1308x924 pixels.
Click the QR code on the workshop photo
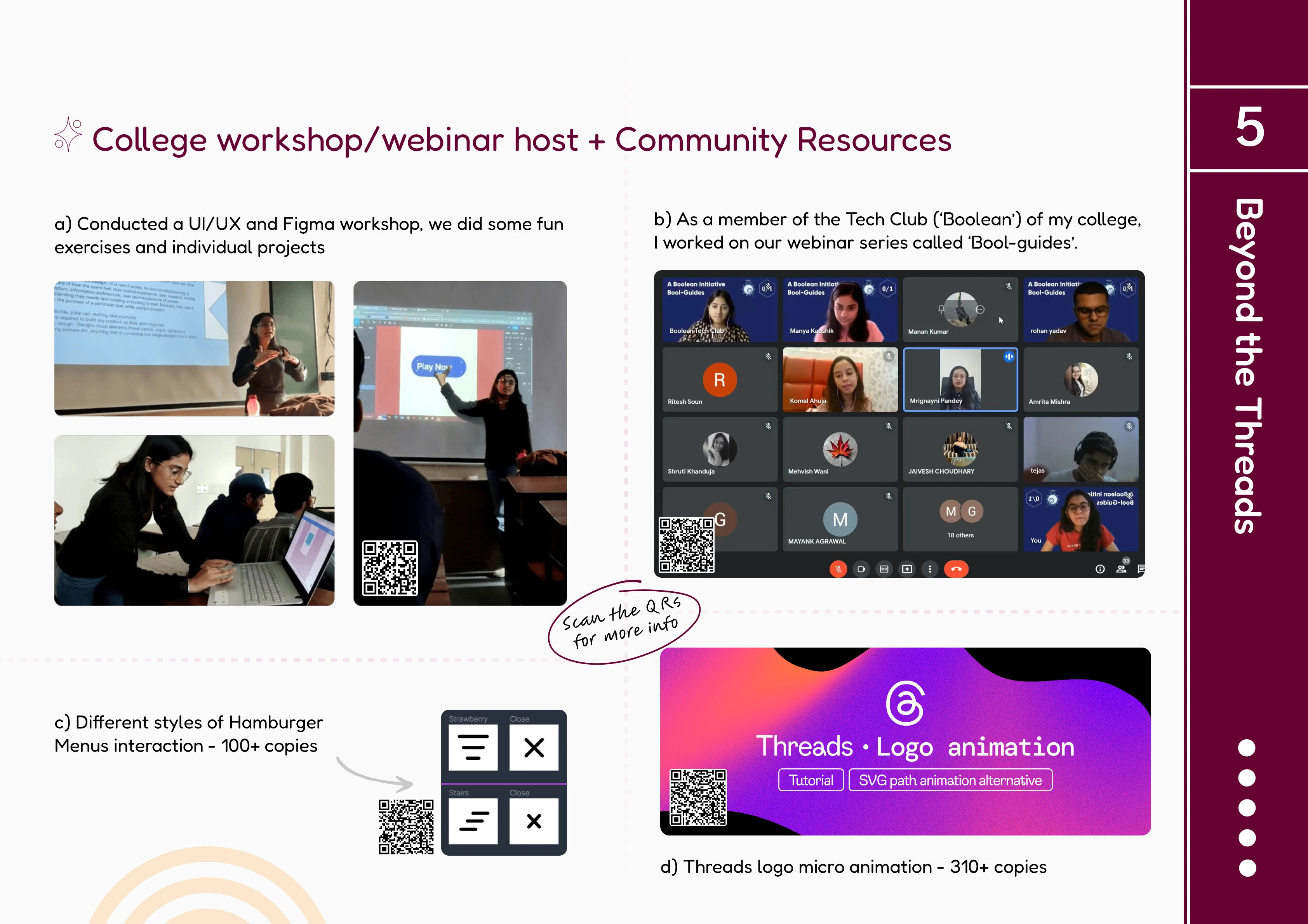[x=390, y=568]
